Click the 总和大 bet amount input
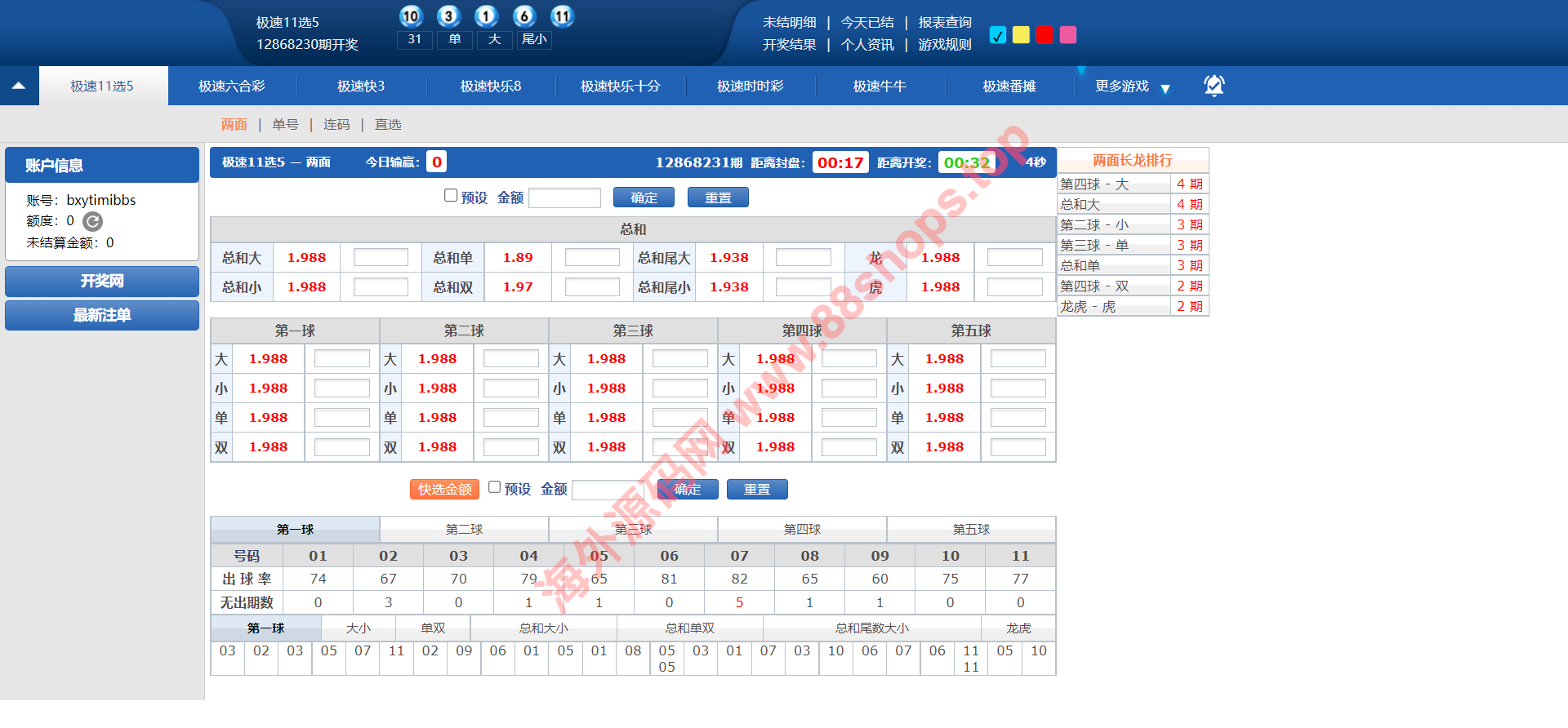 point(381,258)
